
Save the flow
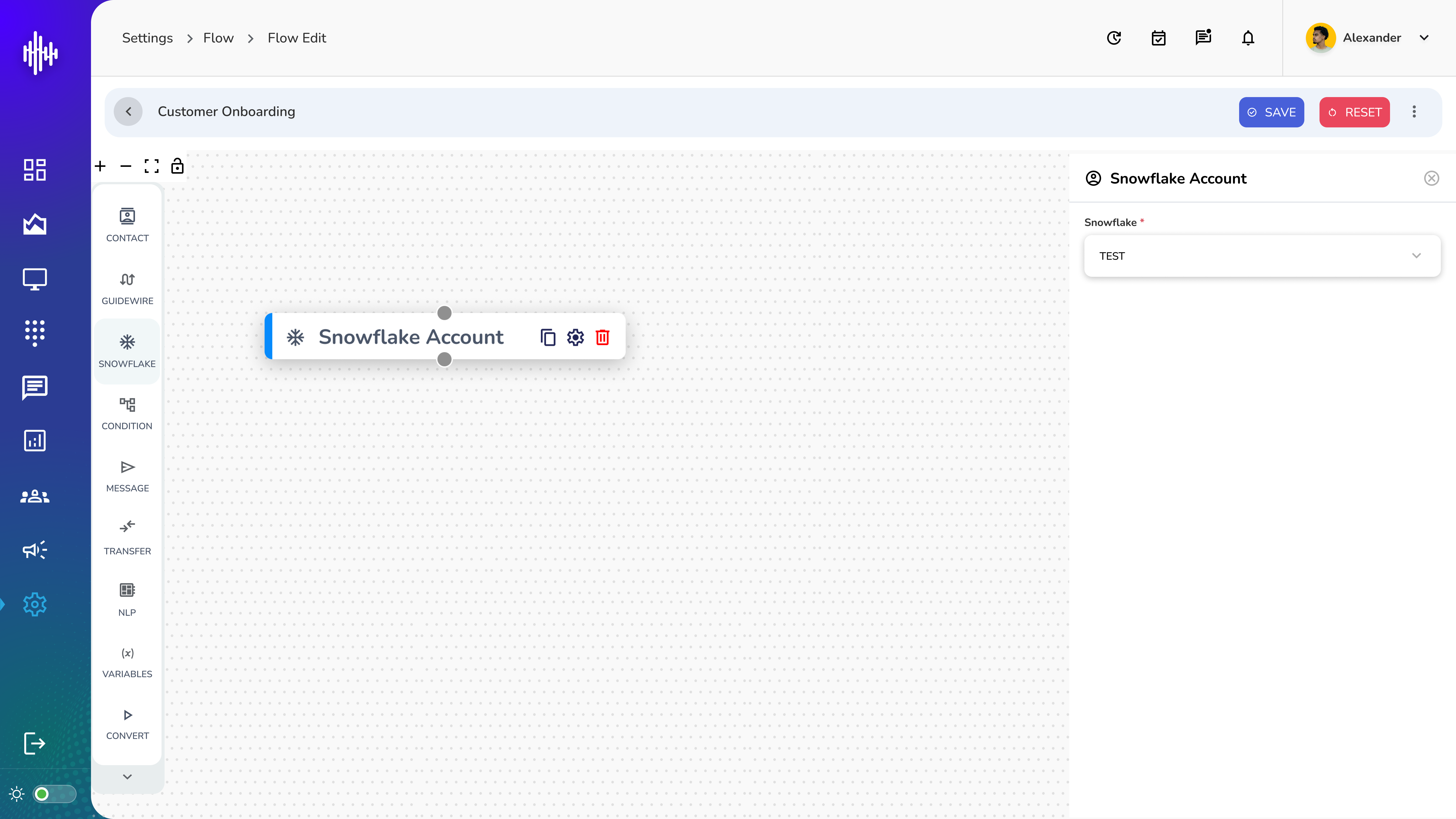(x=1271, y=112)
